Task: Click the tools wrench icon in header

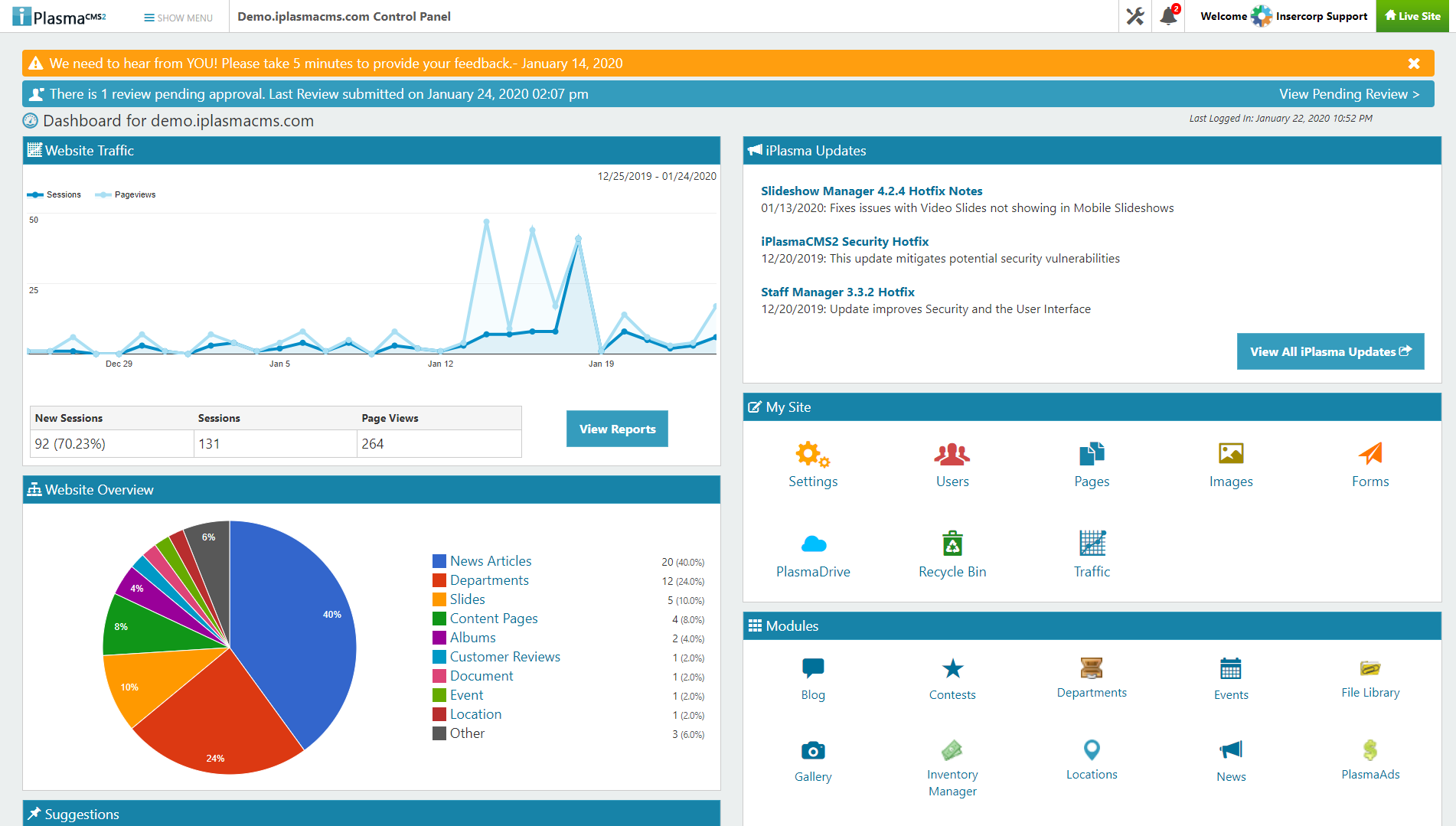Action: 1135,16
